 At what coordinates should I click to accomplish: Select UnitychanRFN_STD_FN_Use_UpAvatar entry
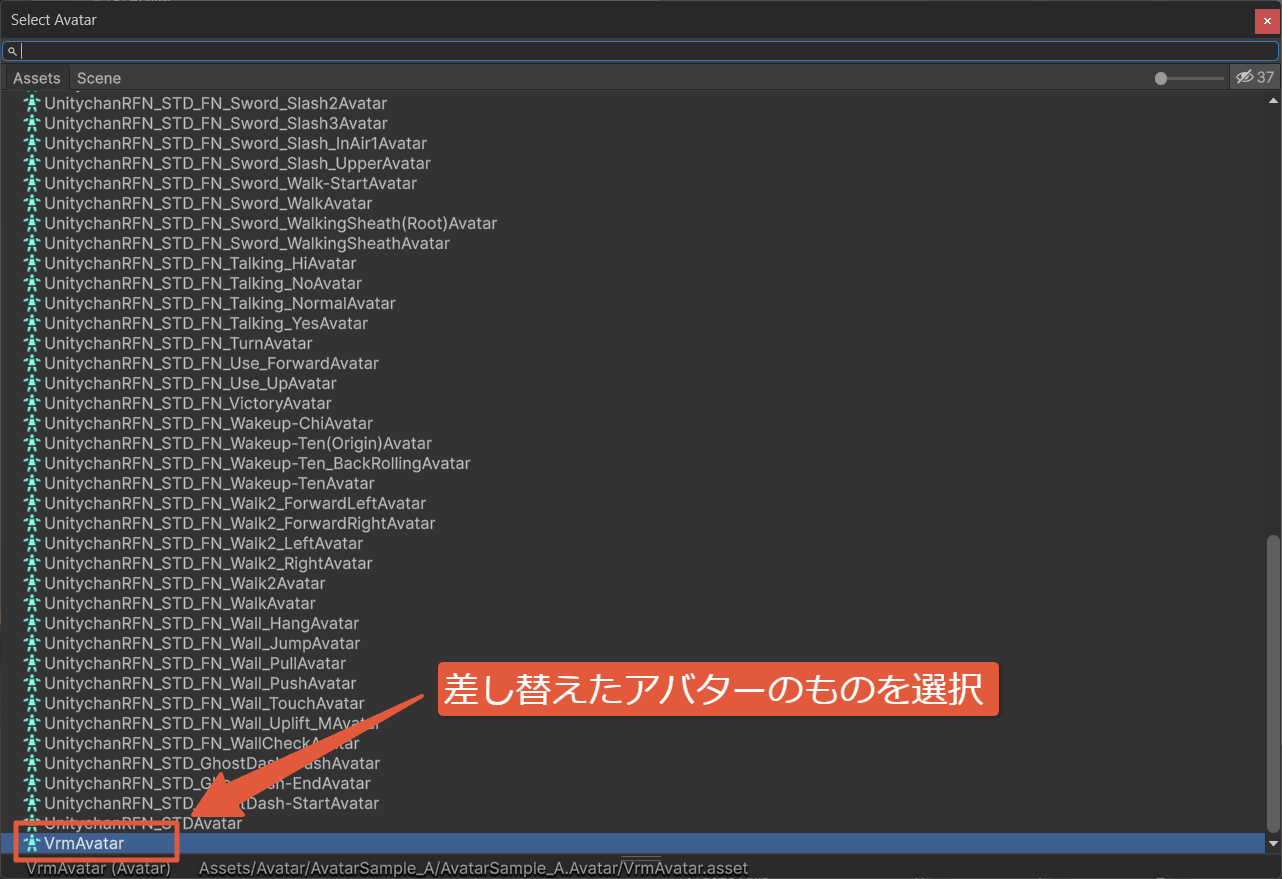pyautogui.click(x=190, y=383)
